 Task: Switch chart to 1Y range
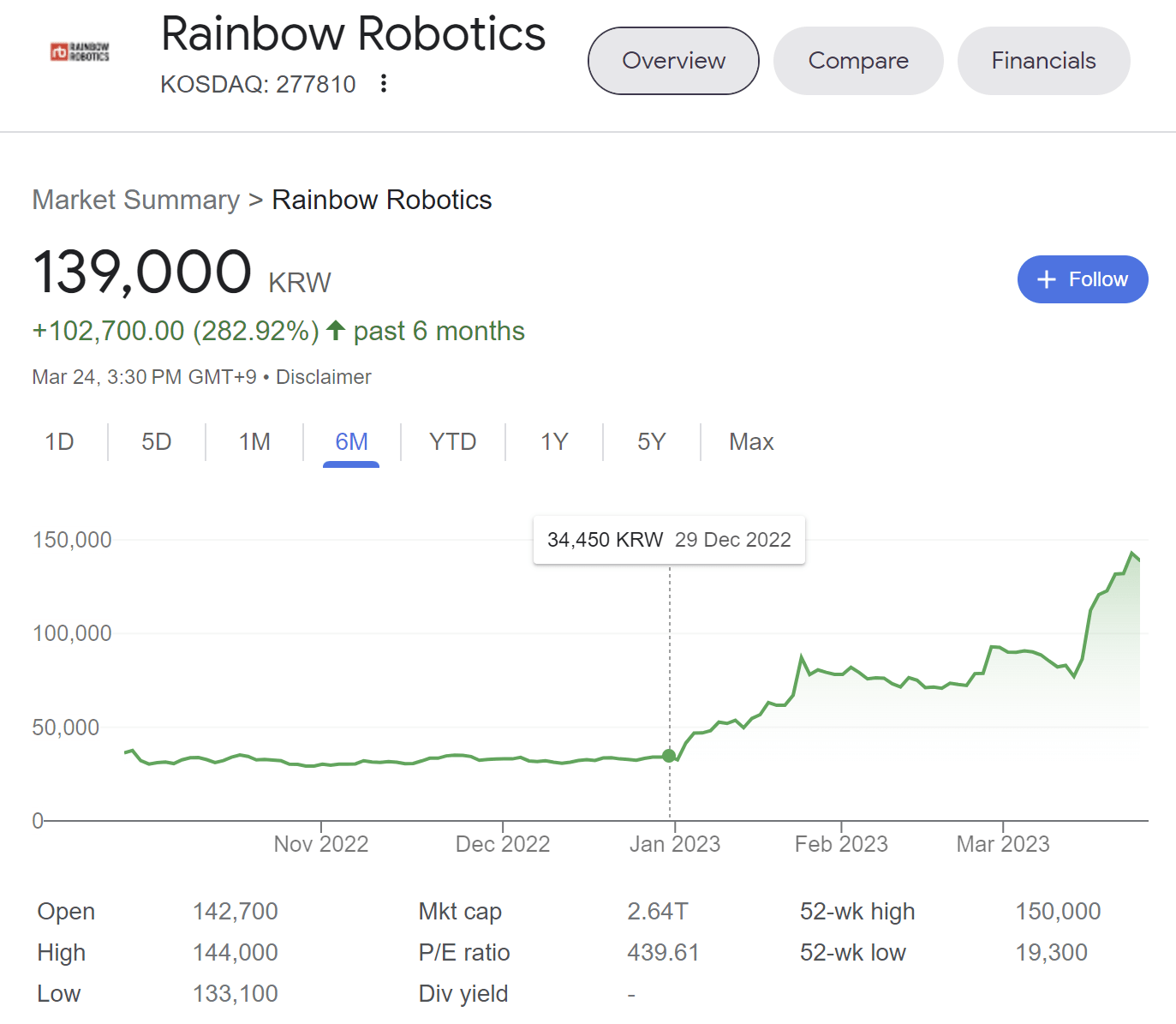pos(554,442)
